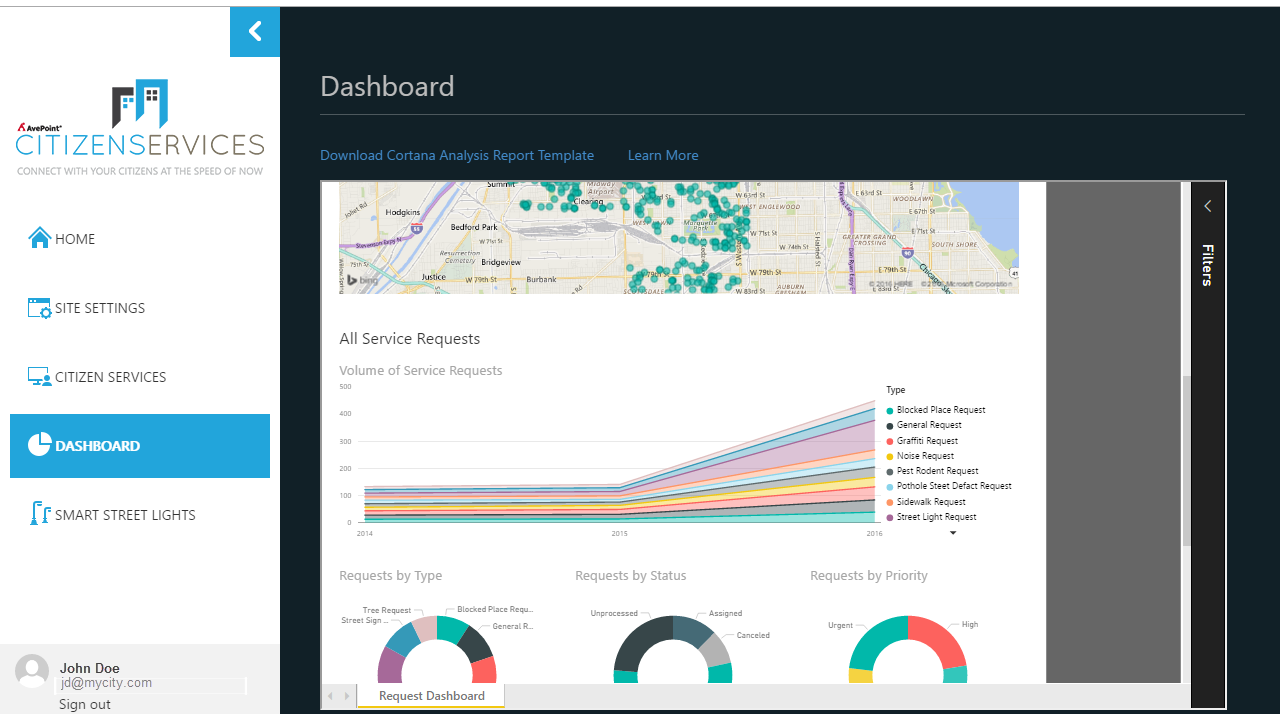
Task: Click the Site Settings gear window icon
Action: tap(40, 308)
